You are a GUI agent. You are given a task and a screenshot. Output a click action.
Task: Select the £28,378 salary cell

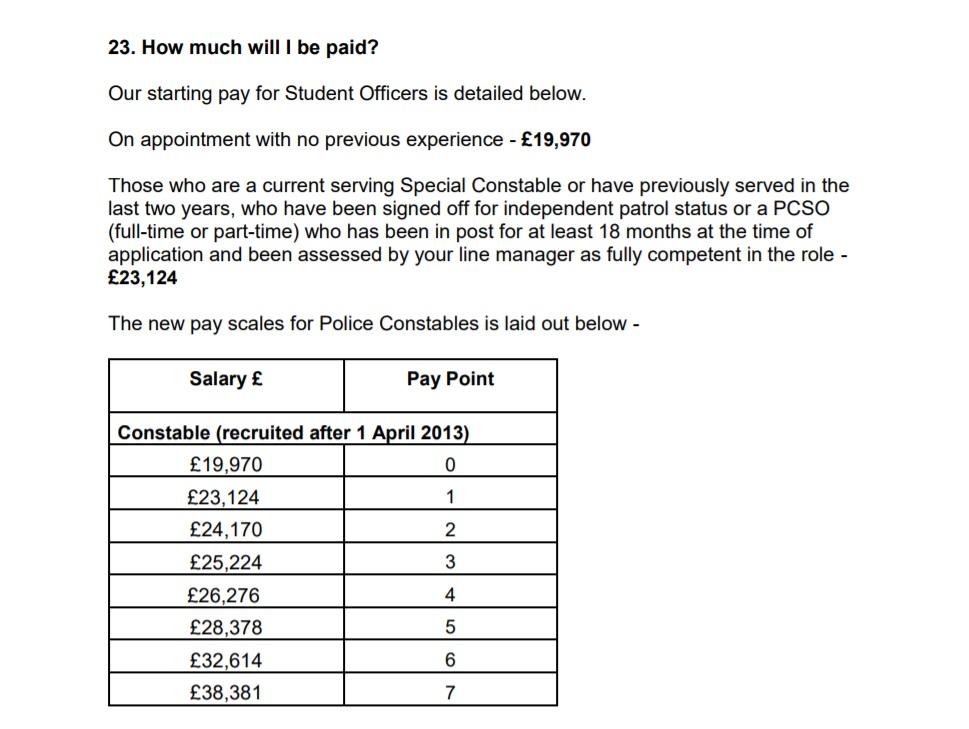click(224, 627)
